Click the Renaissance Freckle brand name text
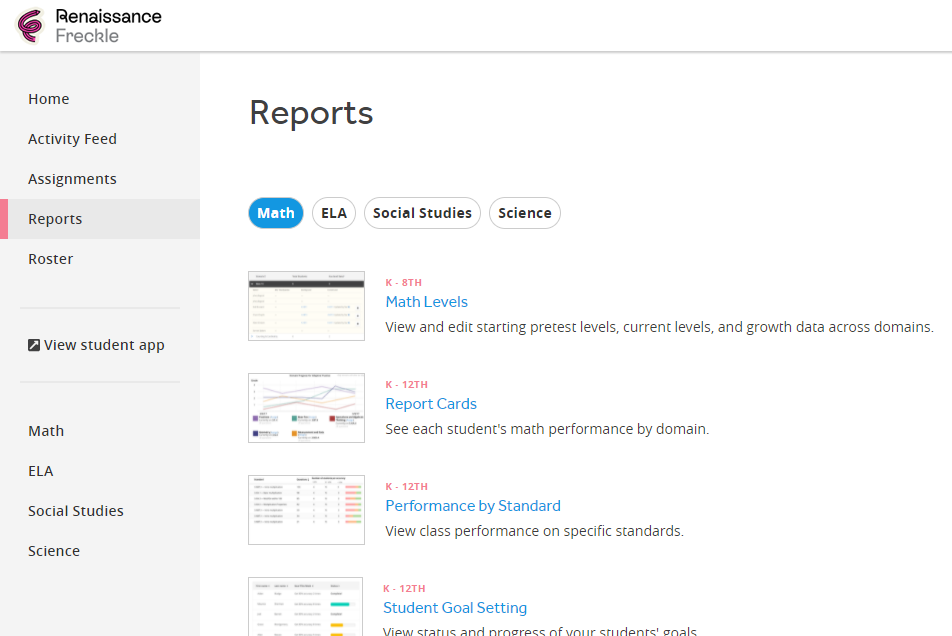The width and height of the screenshot is (952, 636). click(x=108, y=26)
